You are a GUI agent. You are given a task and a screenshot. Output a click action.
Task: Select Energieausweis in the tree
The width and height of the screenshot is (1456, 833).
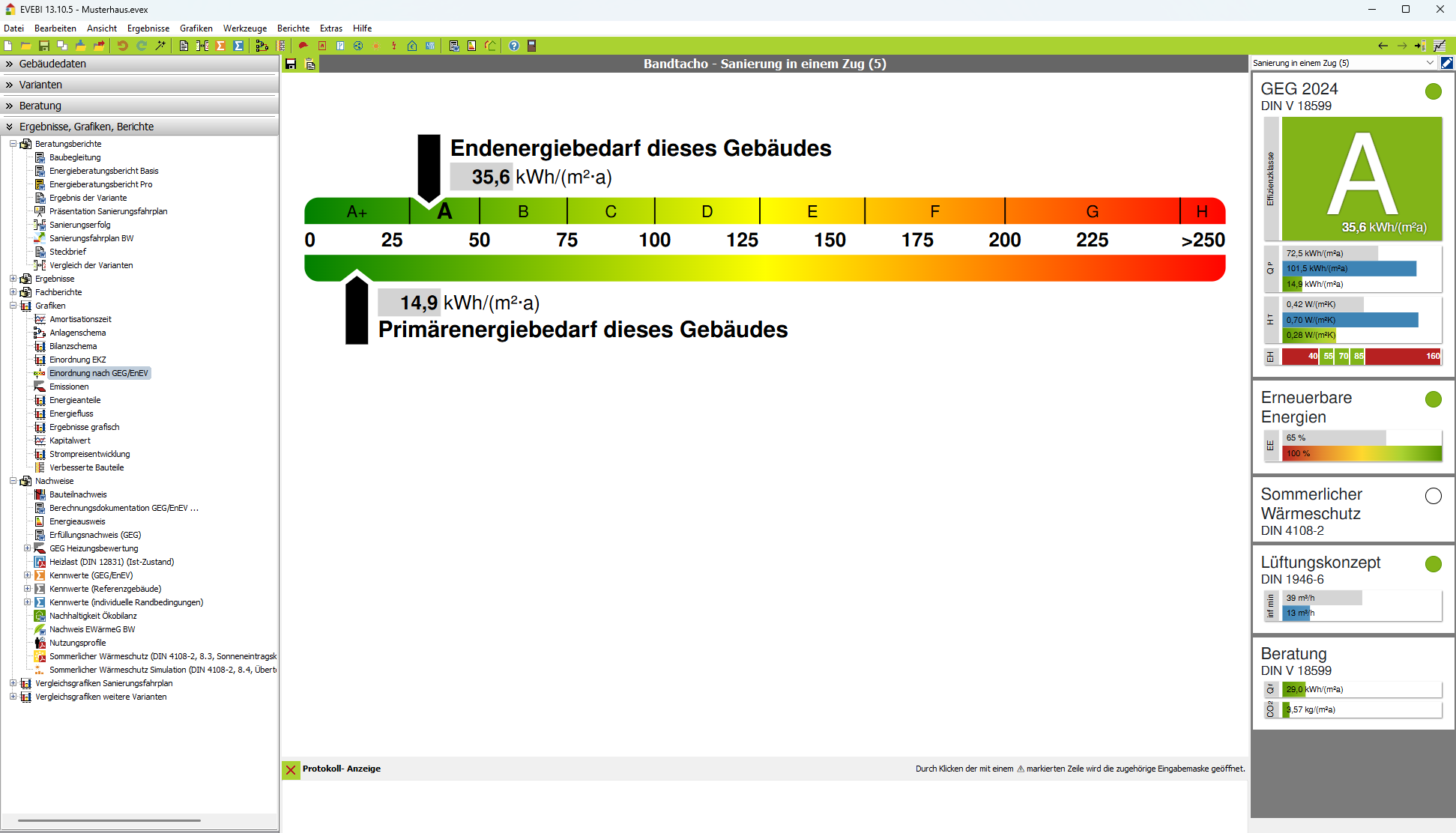77,521
